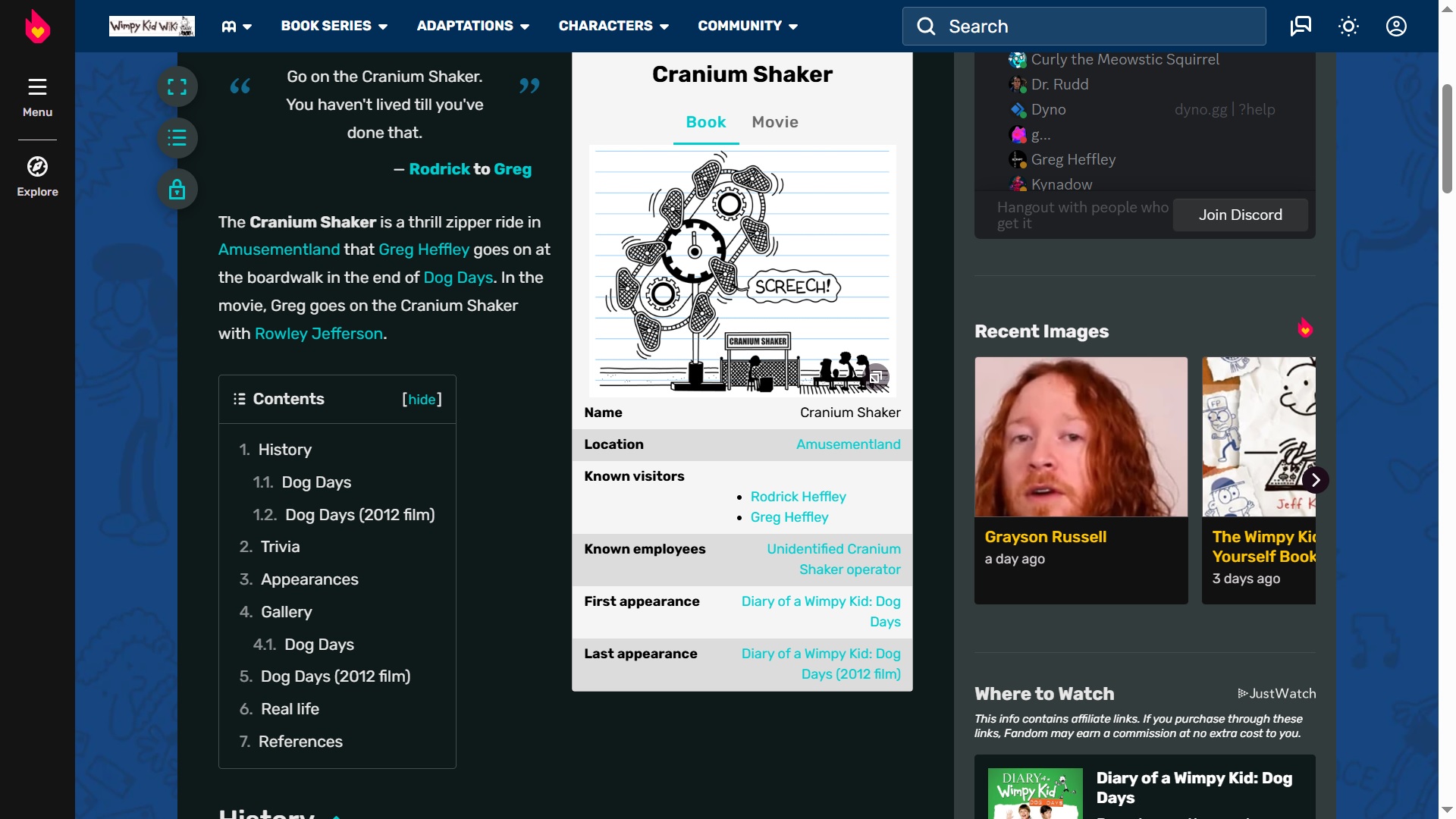Open the user account profile icon

pyautogui.click(x=1396, y=27)
